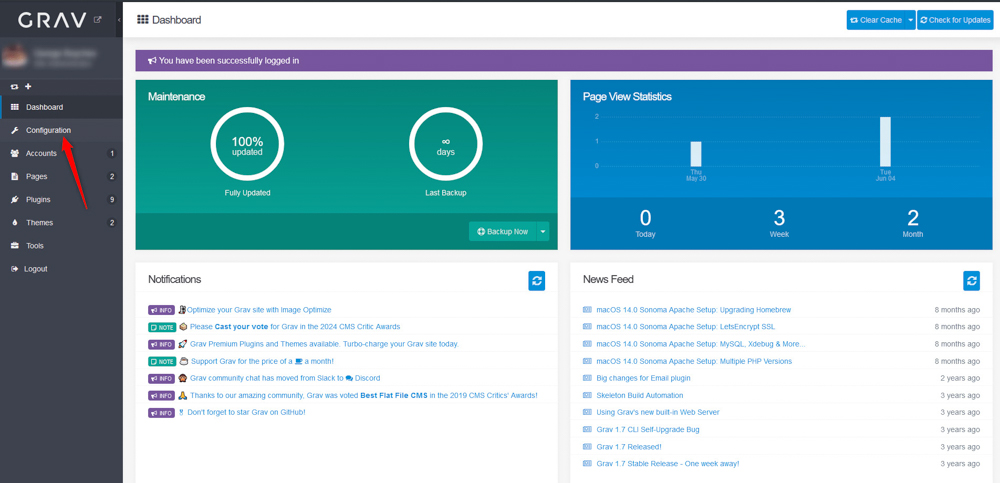
Task: Click the briefcase icon beside Tools
Action: tap(15, 246)
